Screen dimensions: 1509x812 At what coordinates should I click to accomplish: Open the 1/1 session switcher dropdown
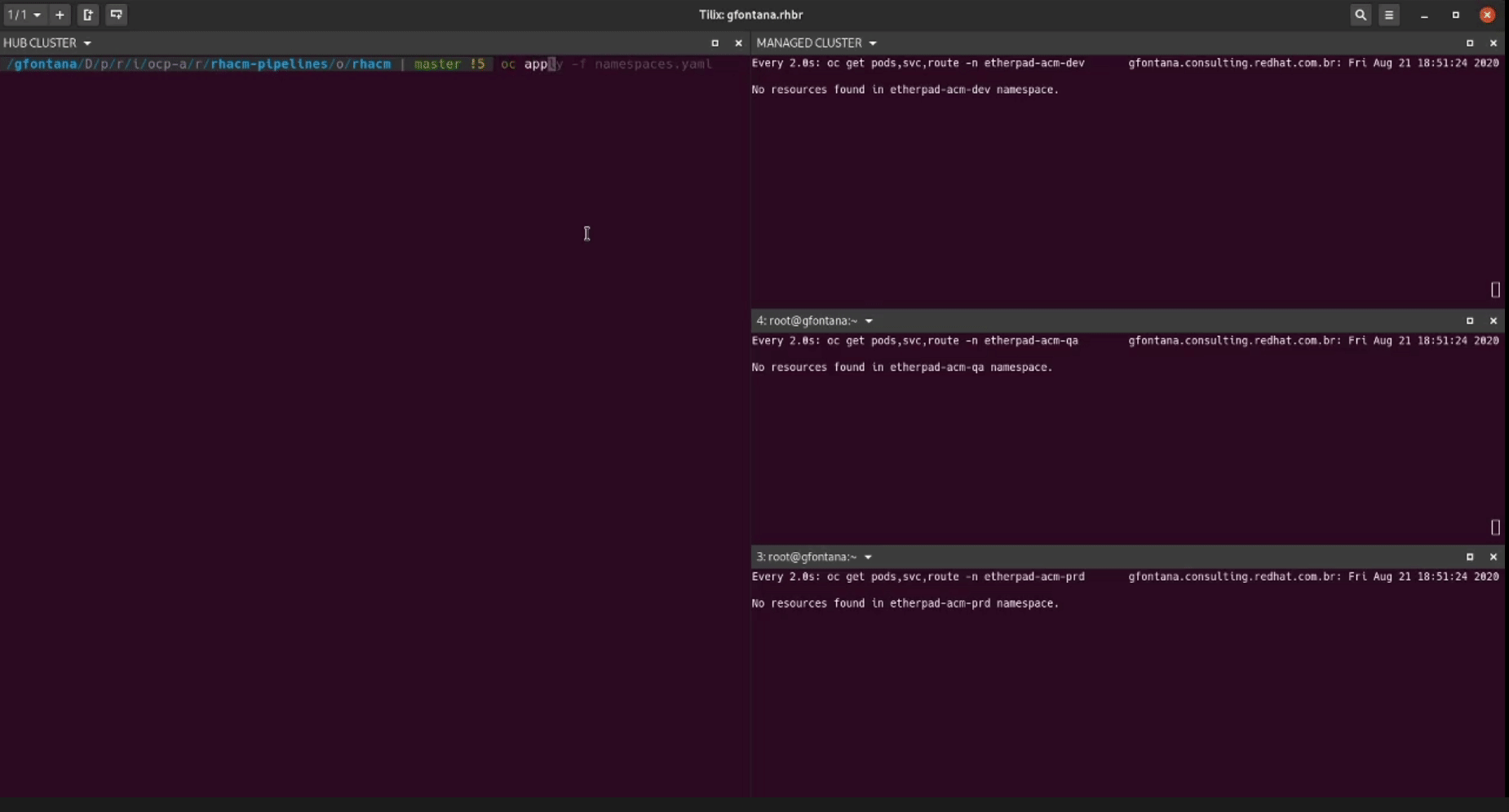pos(24,15)
